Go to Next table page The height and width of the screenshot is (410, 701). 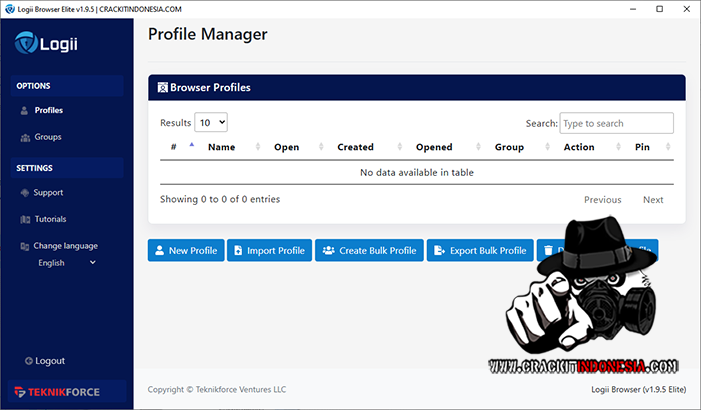click(653, 200)
